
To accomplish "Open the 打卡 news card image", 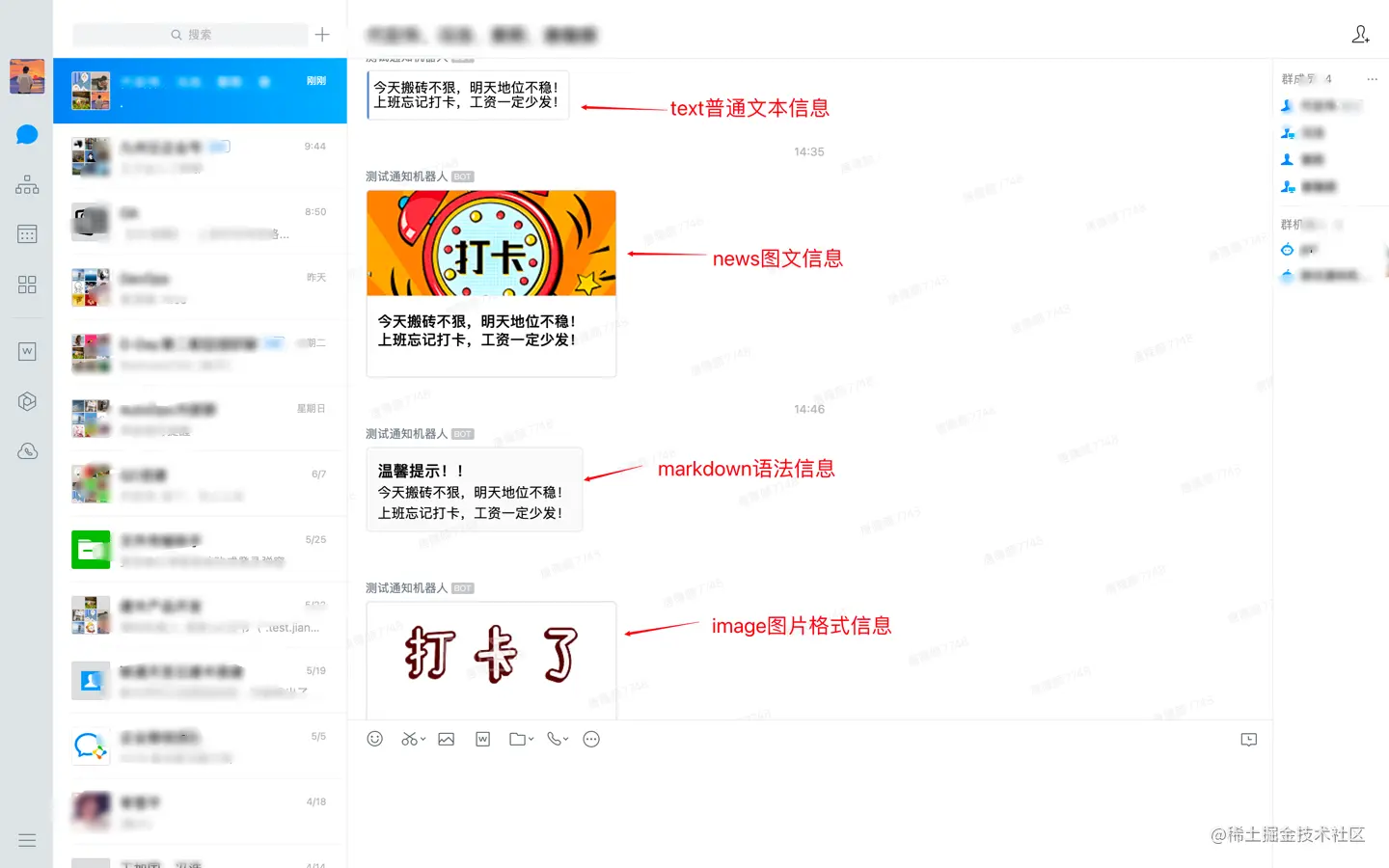I will (x=491, y=243).
